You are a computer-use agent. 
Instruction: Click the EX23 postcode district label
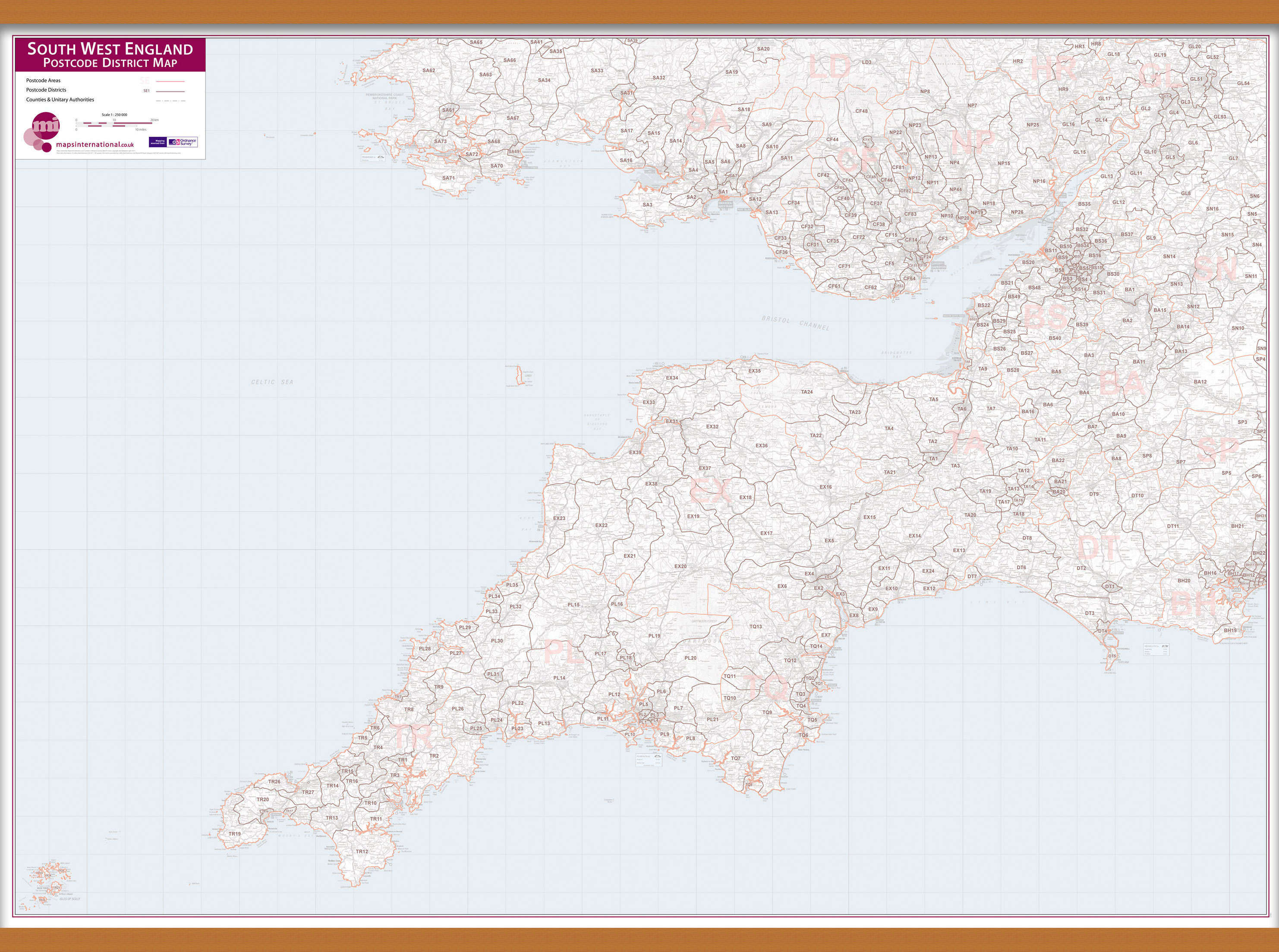[x=559, y=518]
